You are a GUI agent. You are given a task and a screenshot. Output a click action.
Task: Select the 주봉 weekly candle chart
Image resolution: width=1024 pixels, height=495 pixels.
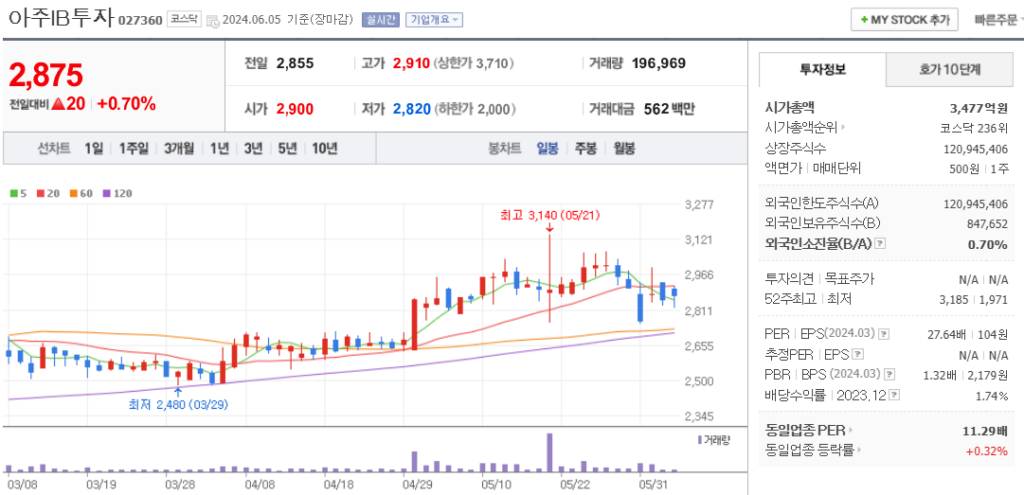[585, 148]
